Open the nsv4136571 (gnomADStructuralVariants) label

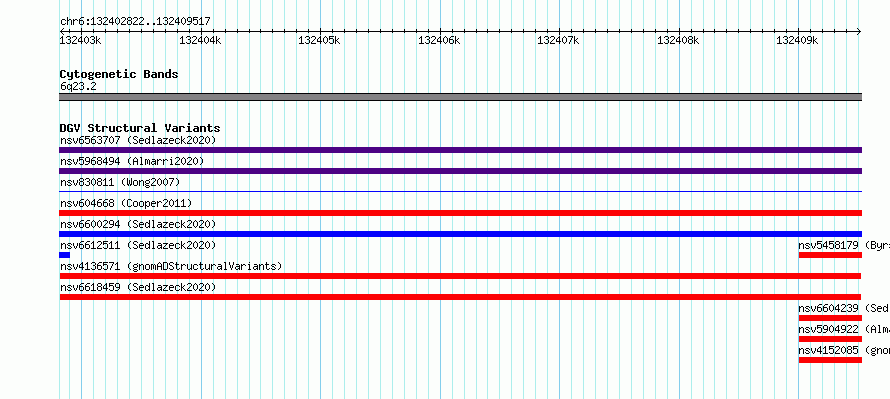point(171,266)
